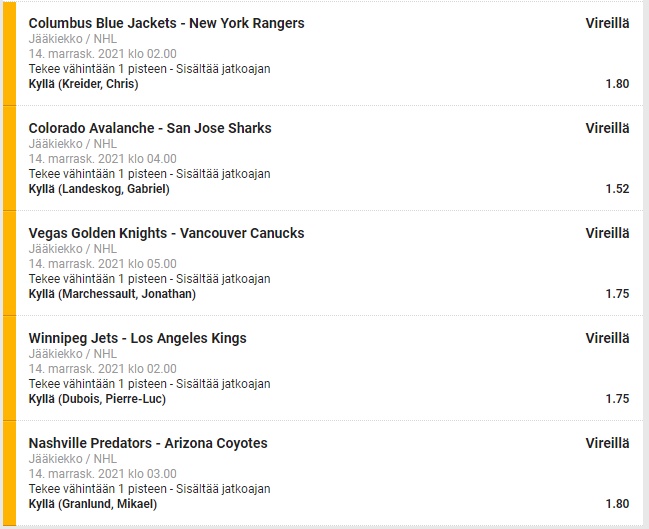649x529 pixels.
Task: Click Vireillä status of Columbus Blue Jackets bet
Action: (607, 23)
